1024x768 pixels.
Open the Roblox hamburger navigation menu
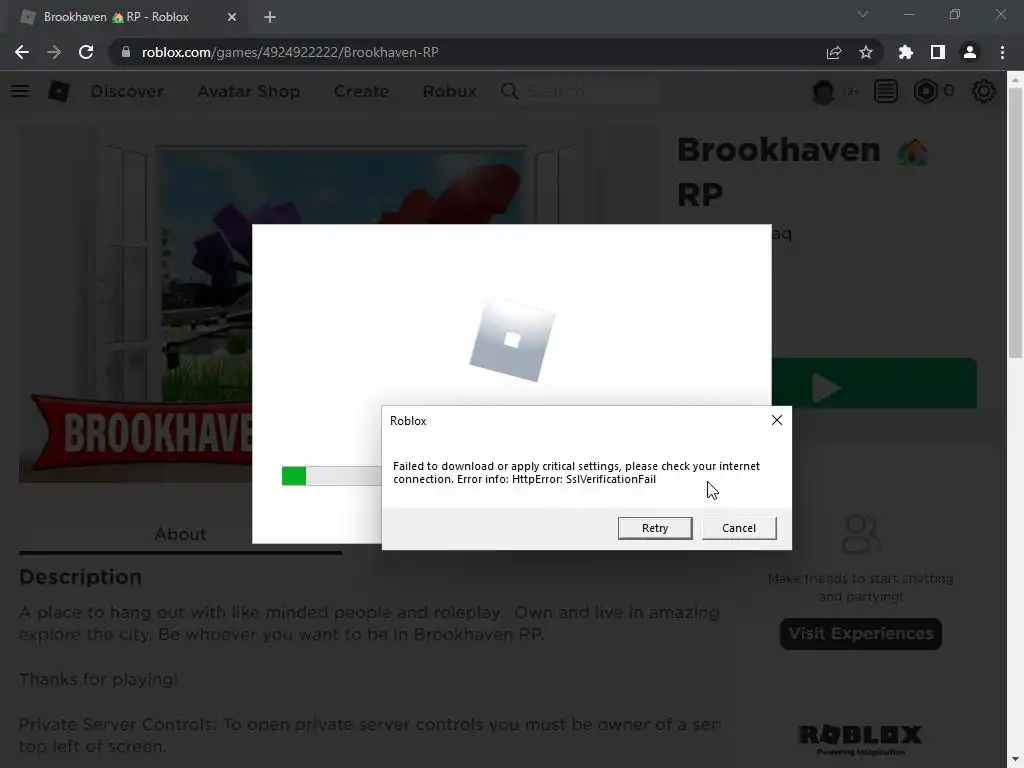click(20, 91)
